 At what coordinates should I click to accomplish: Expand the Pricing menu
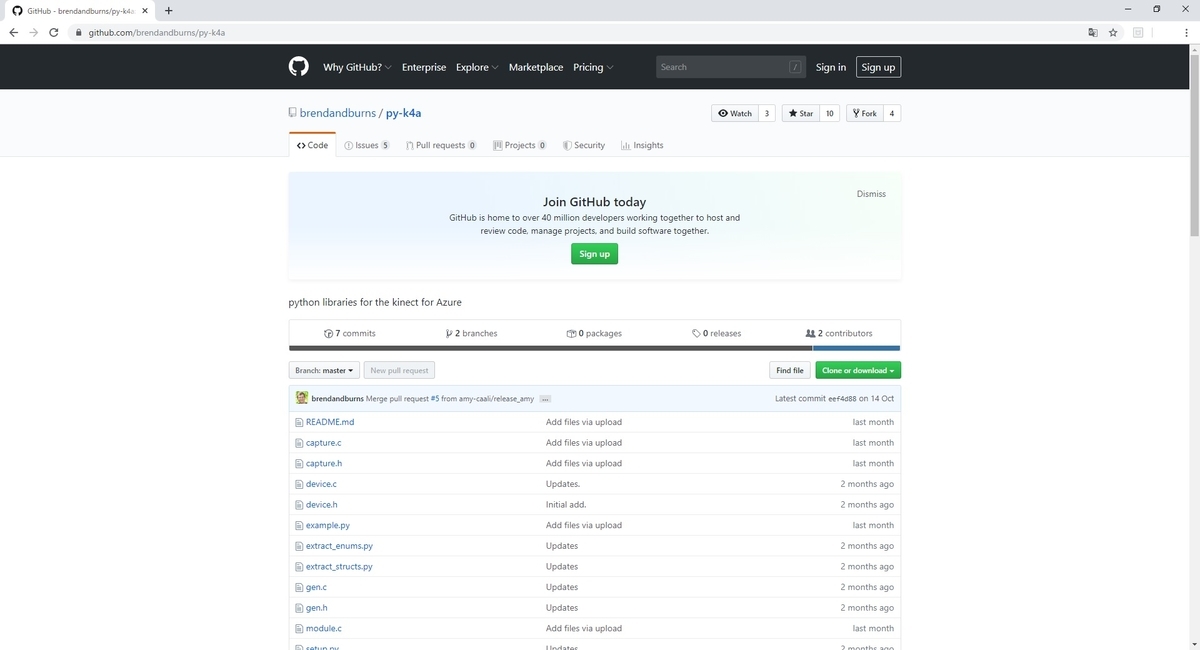pyautogui.click(x=593, y=67)
